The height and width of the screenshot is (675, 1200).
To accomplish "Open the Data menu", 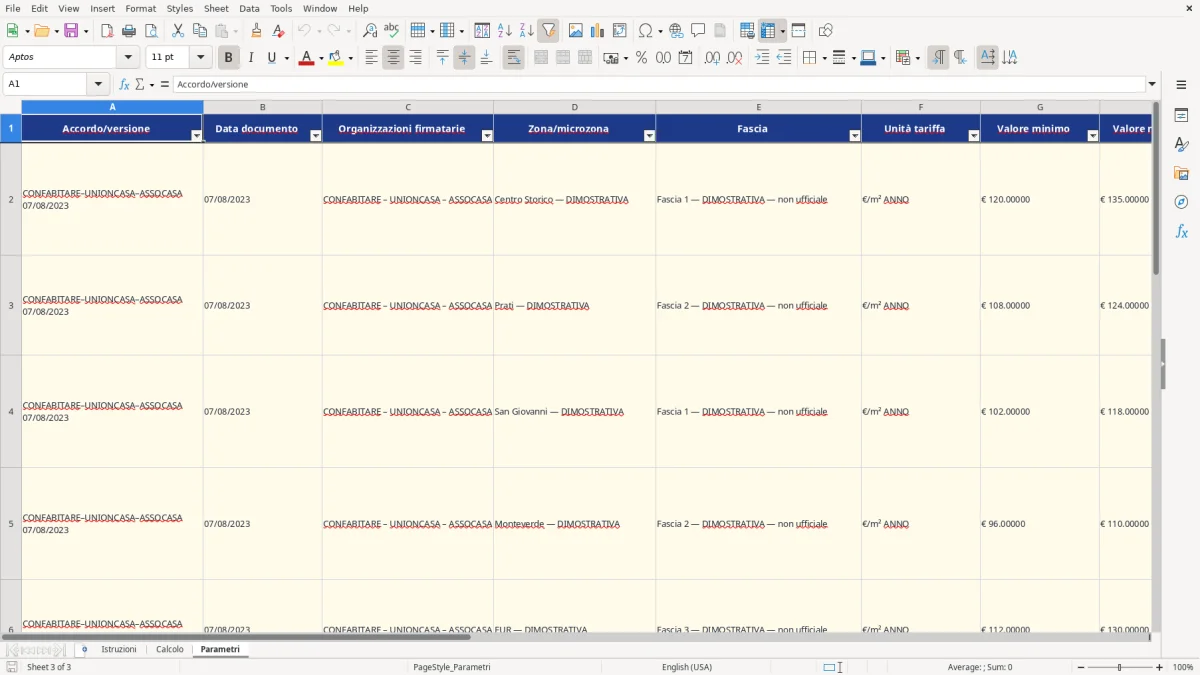I will pyautogui.click(x=249, y=8).
